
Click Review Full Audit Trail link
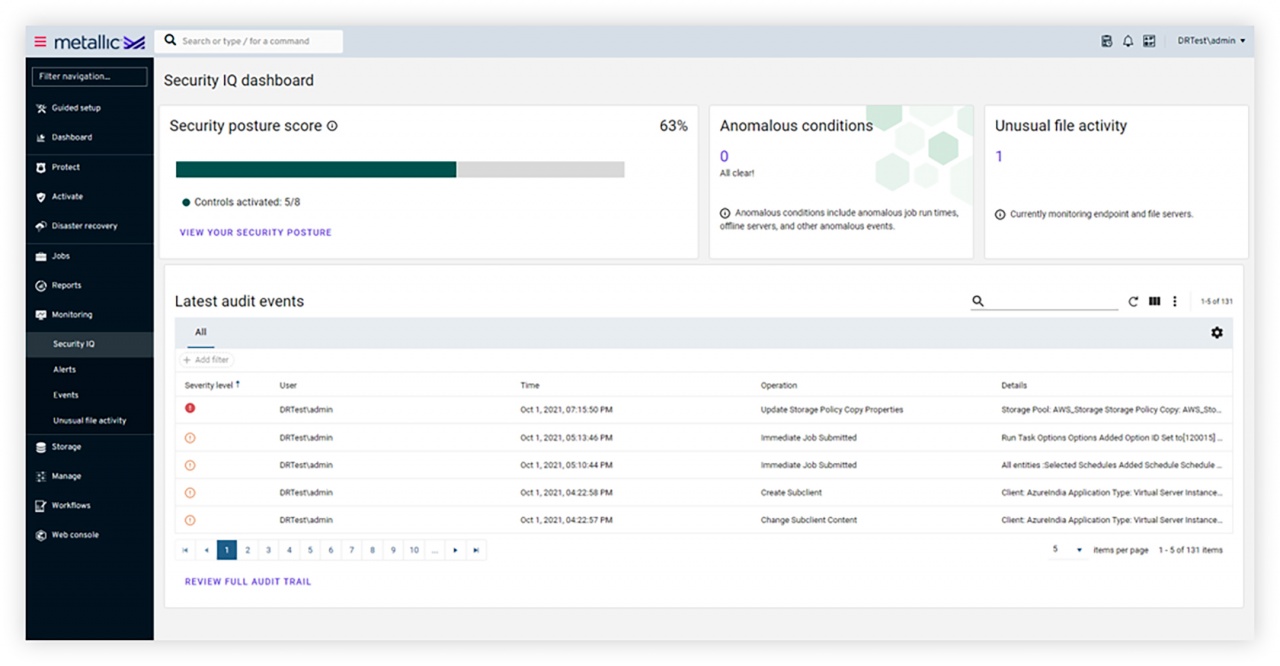[x=248, y=581]
